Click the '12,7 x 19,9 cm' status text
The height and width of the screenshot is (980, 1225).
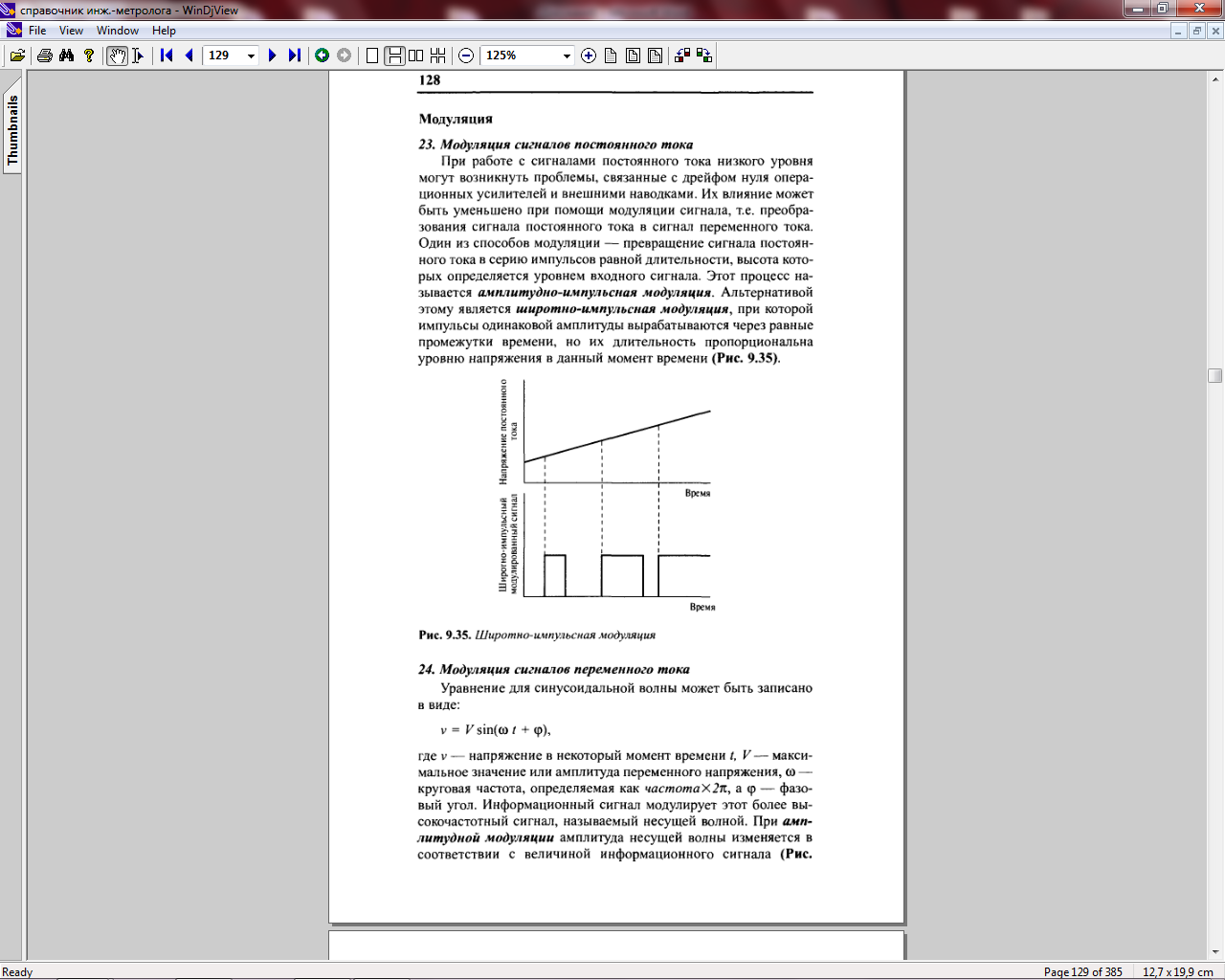1177,971
